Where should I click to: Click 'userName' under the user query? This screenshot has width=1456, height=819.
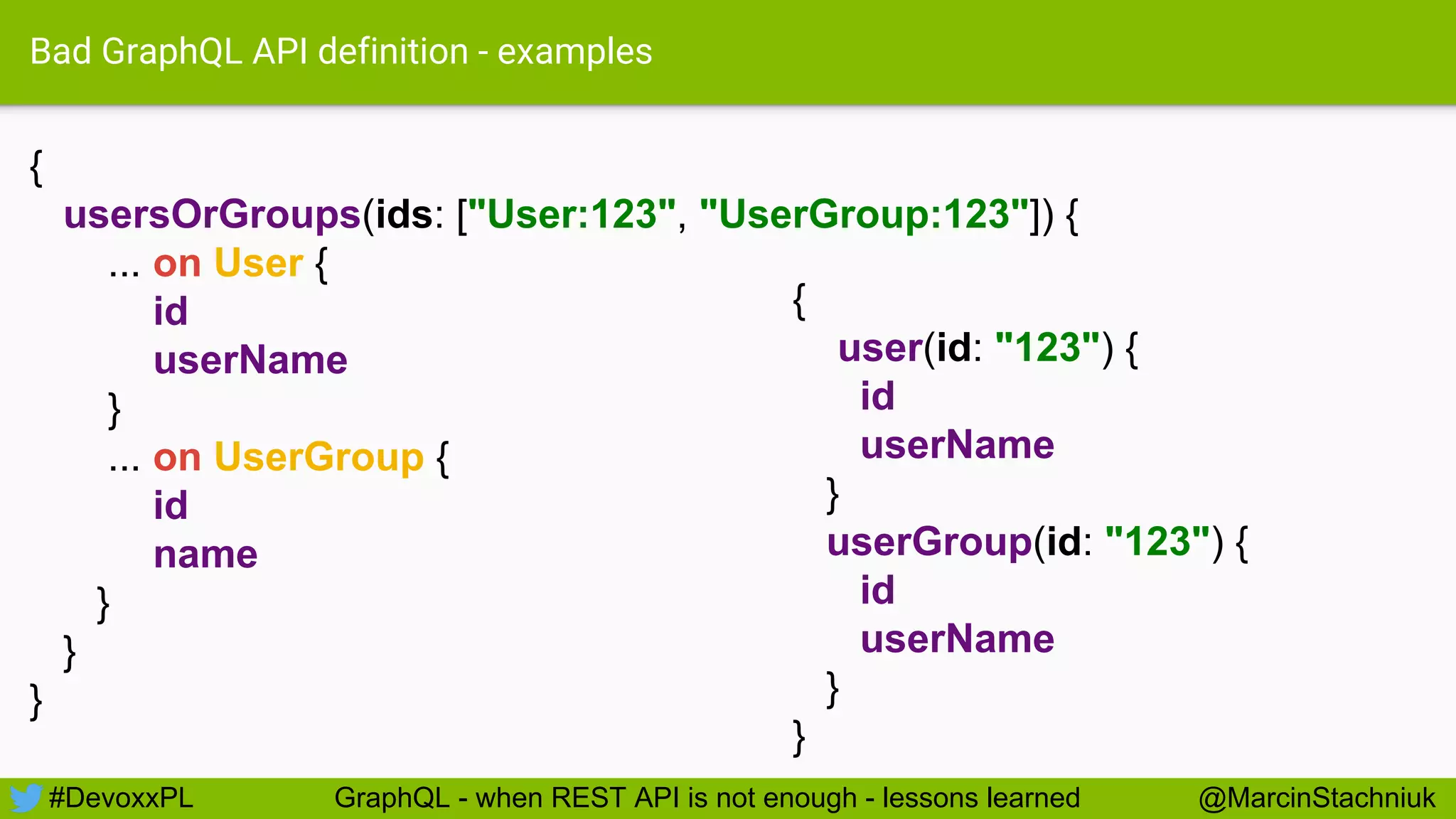(x=958, y=445)
